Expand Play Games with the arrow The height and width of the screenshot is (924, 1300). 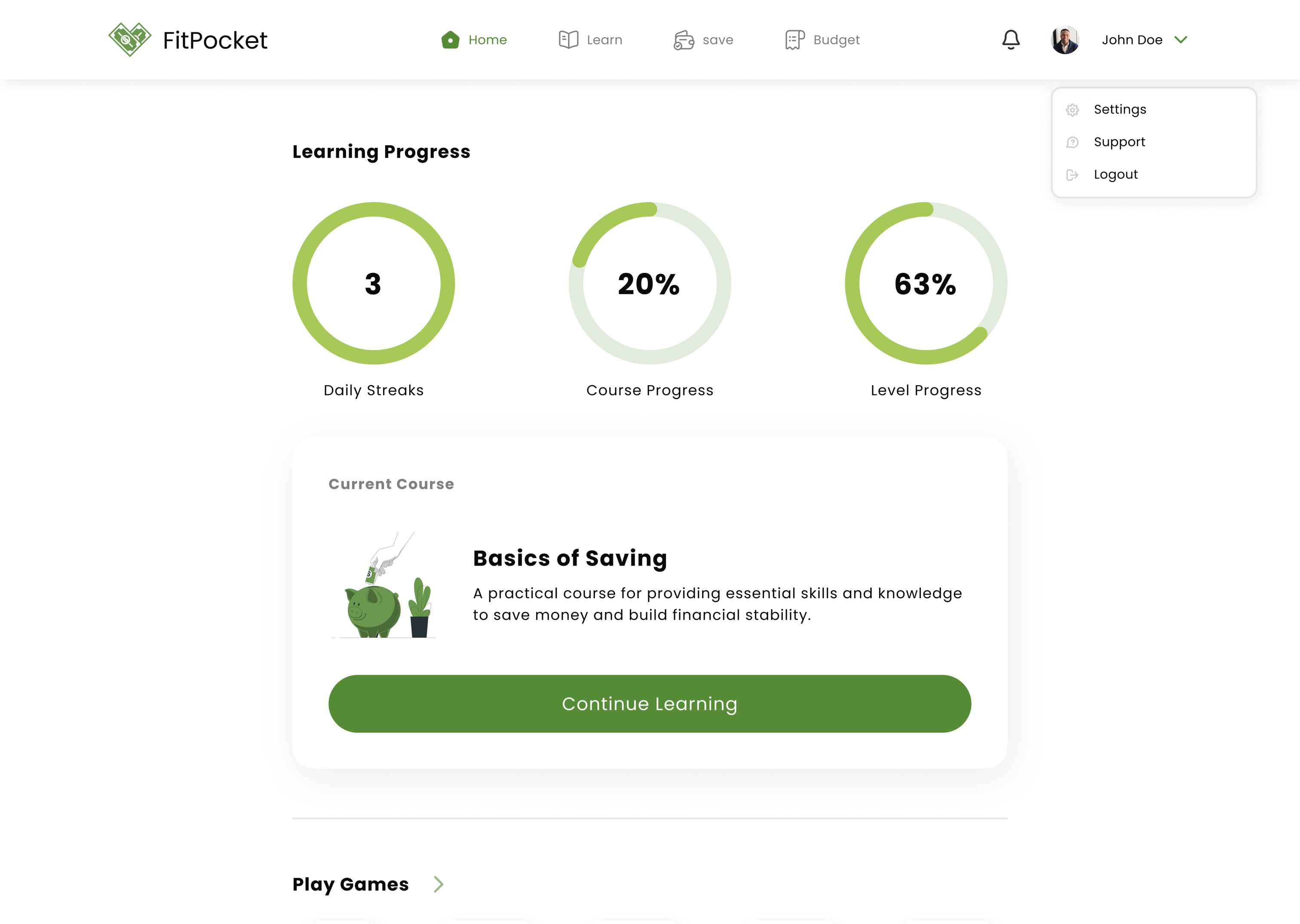click(438, 884)
